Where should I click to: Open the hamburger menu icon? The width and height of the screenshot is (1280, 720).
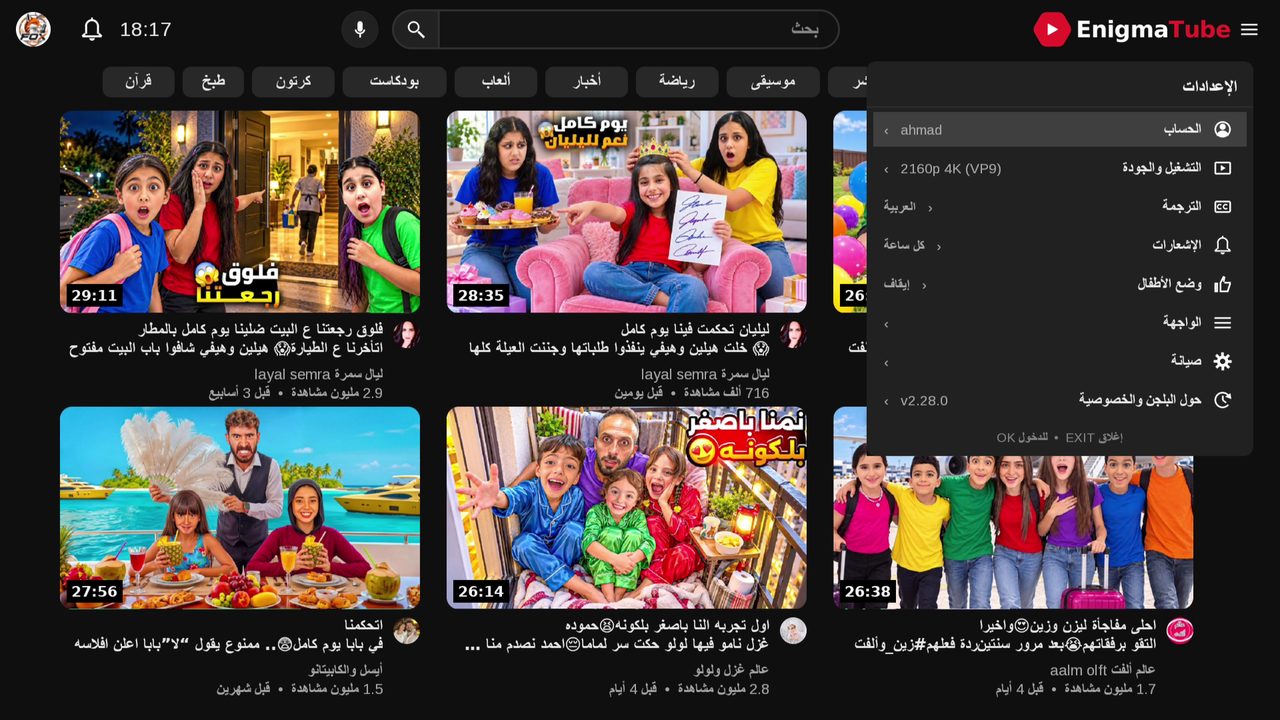(x=1249, y=30)
